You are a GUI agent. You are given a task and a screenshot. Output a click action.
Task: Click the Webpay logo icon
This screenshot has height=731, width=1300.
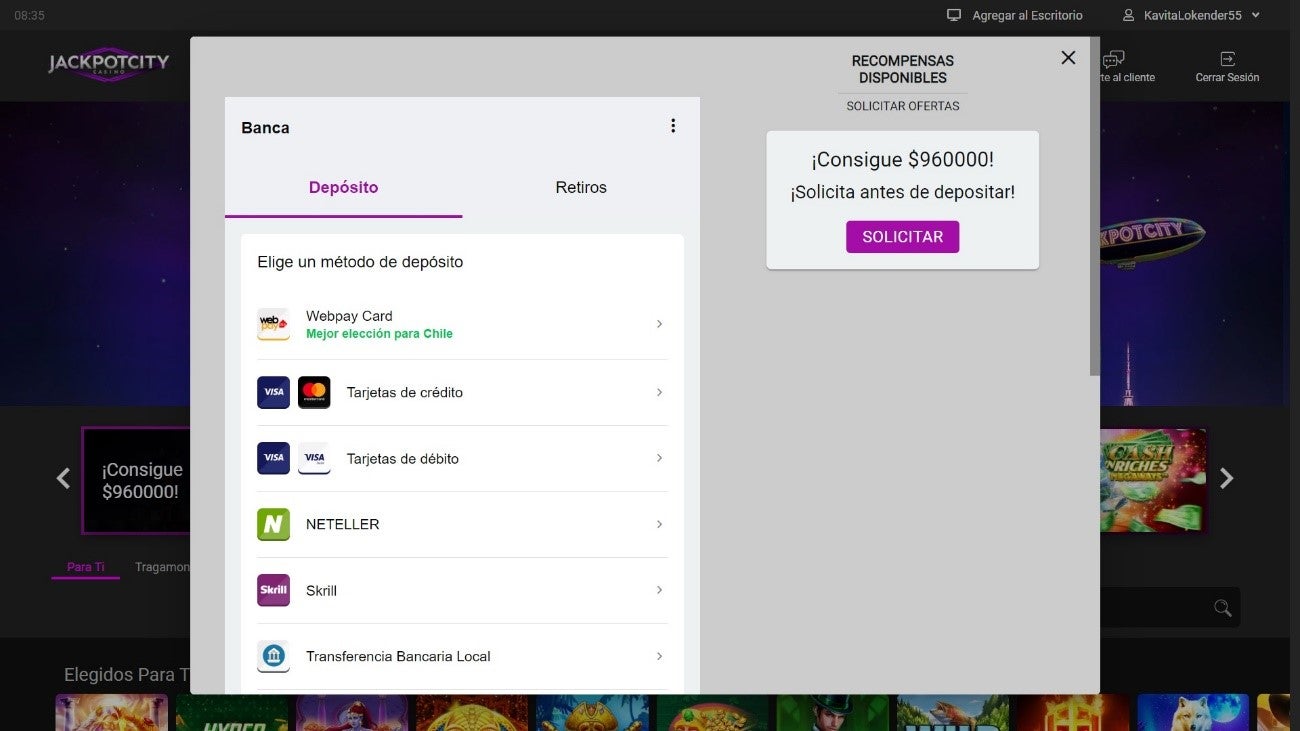[x=273, y=324]
